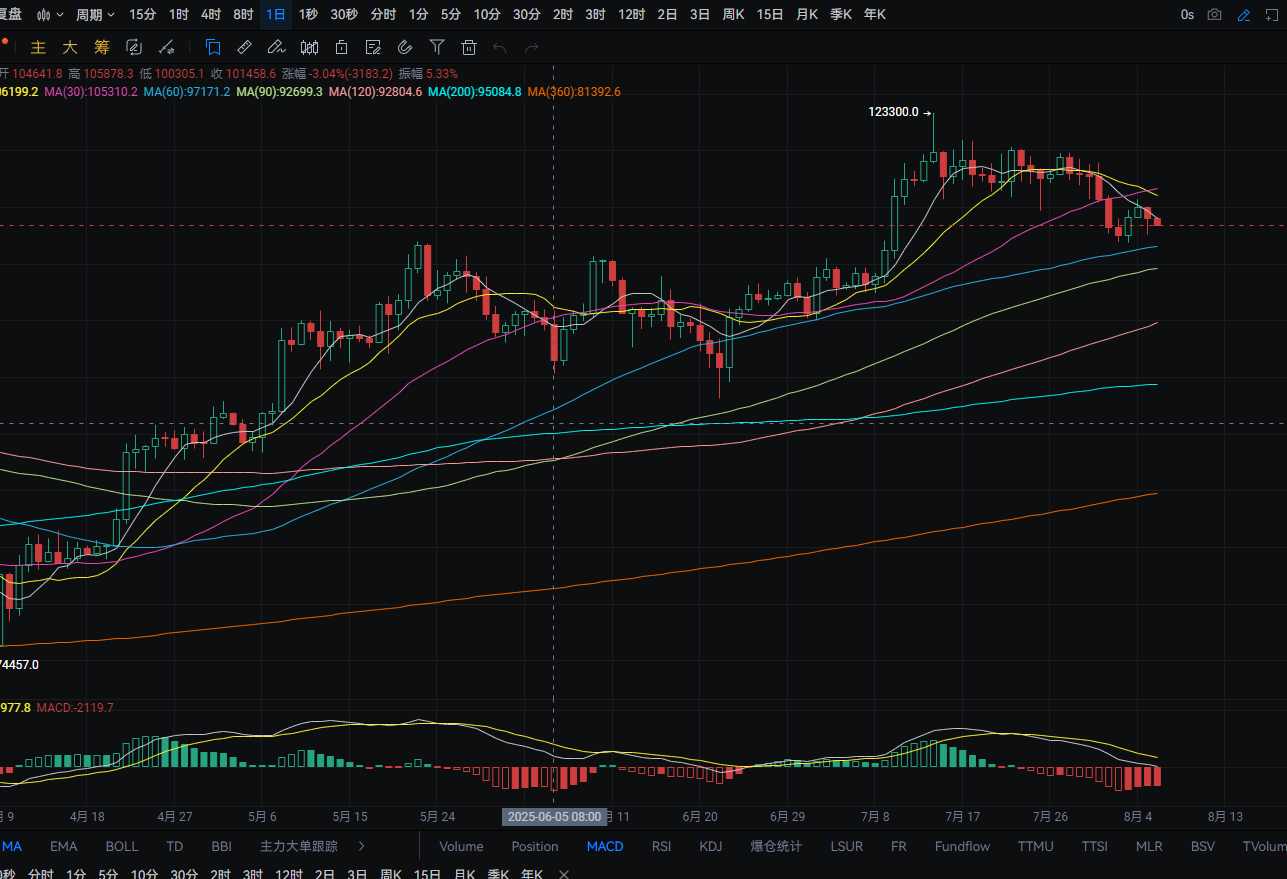Open the funnel filter icon

coord(437,47)
